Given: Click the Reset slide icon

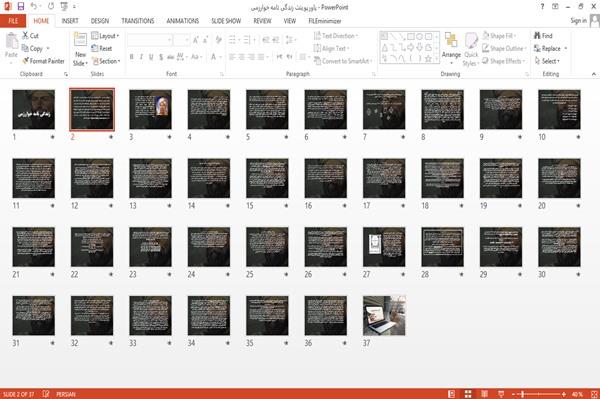Looking at the screenshot, I should point(95,48).
